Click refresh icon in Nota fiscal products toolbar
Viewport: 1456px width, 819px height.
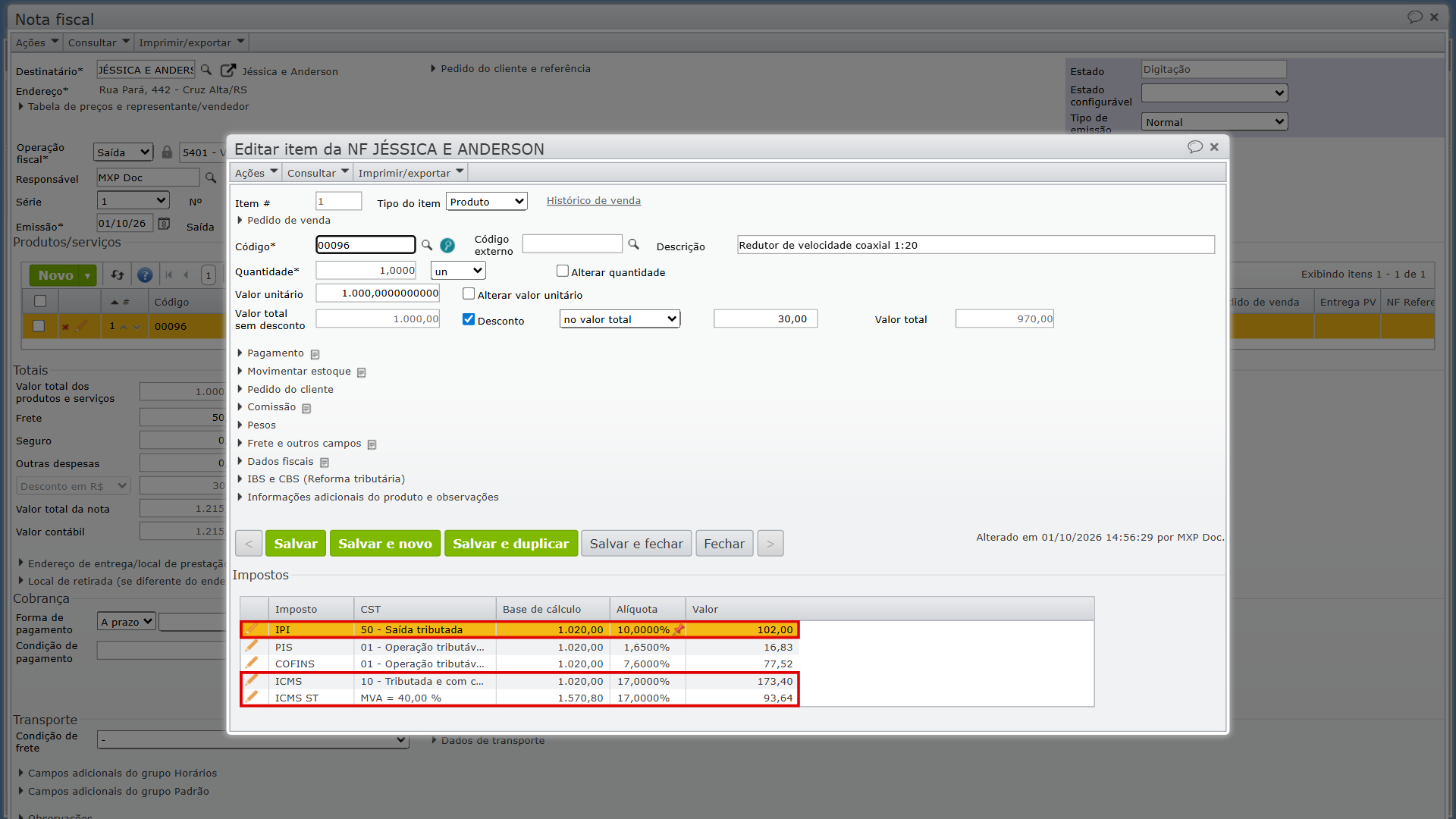117,275
